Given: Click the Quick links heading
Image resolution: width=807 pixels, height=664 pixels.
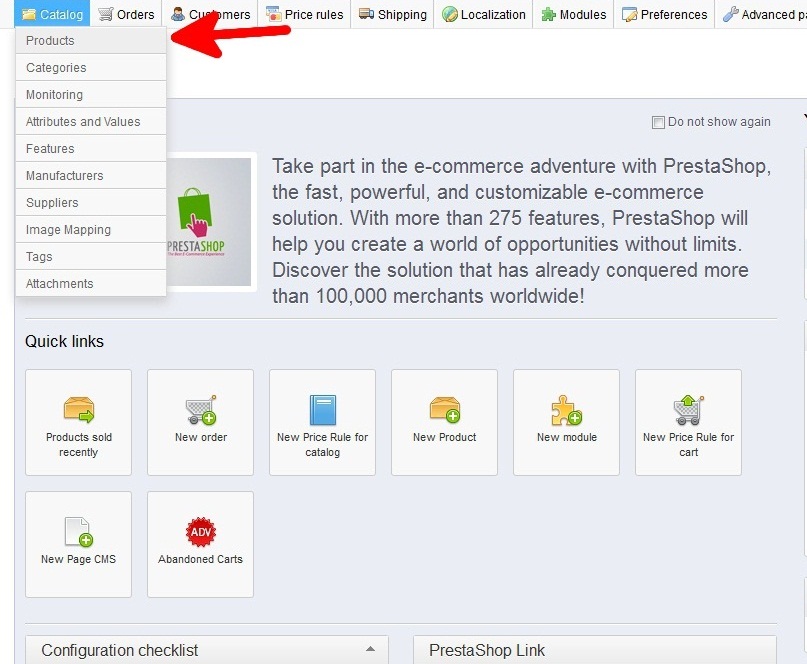Looking at the screenshot, I should (x=64, y=341).
